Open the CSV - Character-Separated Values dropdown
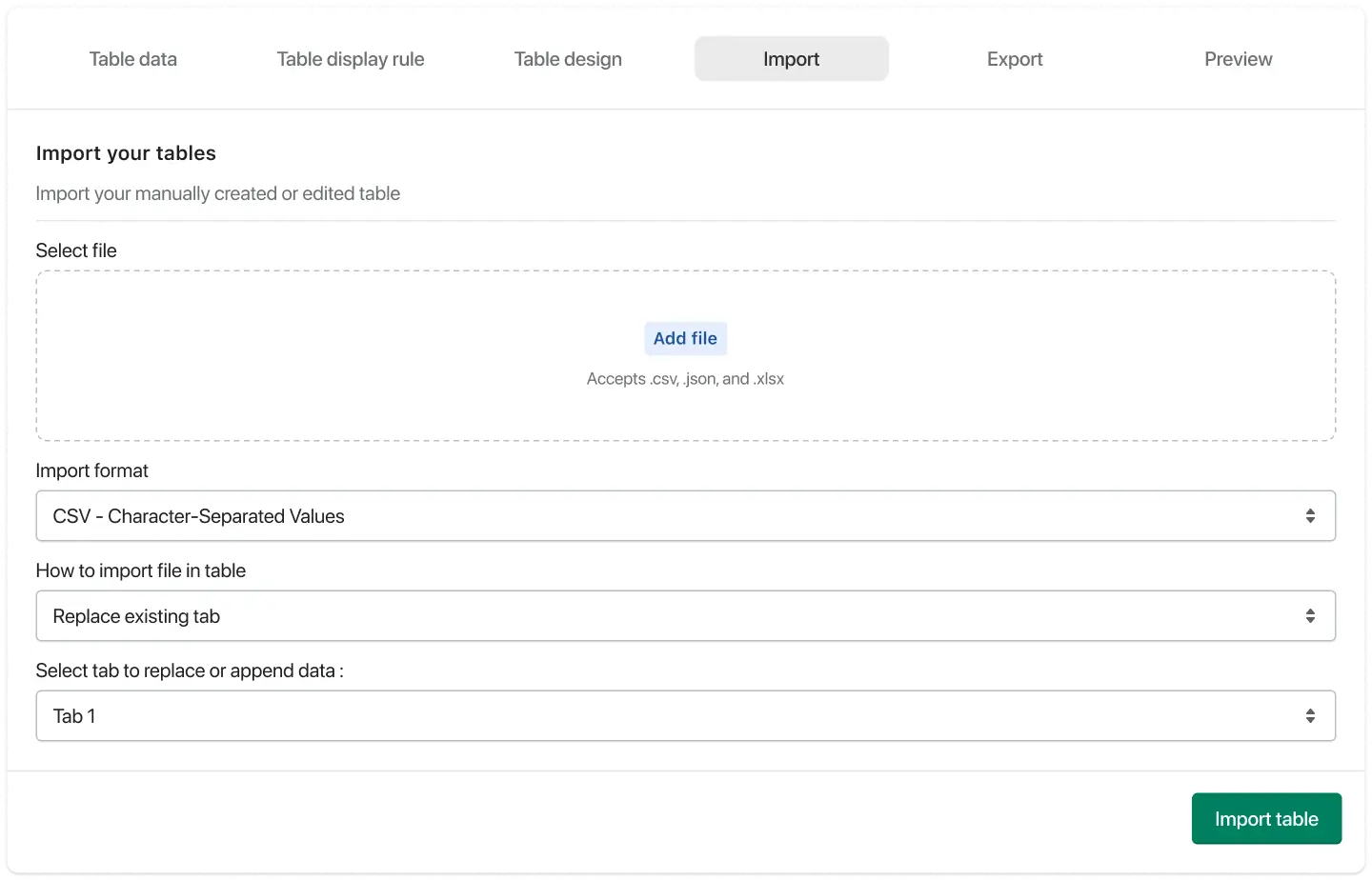This screenshot has width=1372, height=880. [x=667, y=516]
